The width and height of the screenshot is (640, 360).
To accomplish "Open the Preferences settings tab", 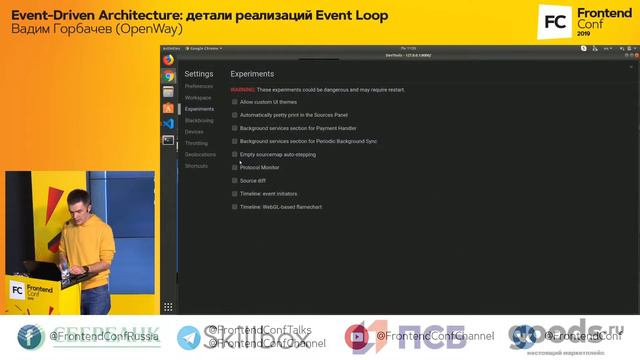I will point(199,86).
